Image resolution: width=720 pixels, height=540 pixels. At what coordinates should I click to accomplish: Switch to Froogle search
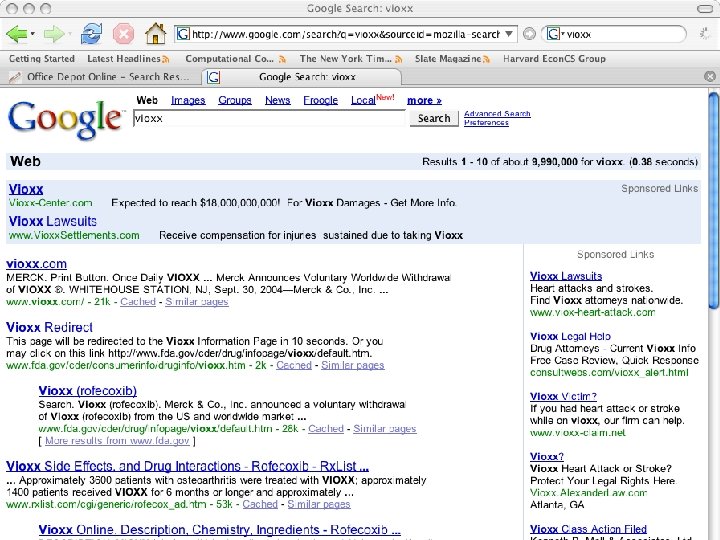[321, 100]
